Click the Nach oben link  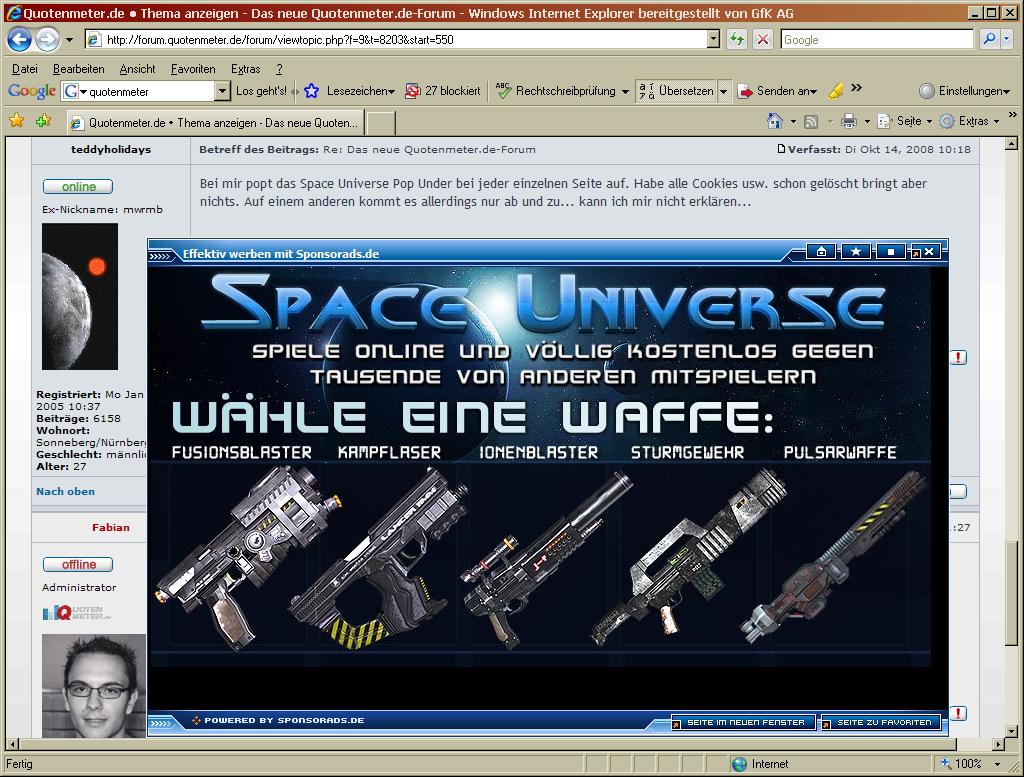[65, 491]
